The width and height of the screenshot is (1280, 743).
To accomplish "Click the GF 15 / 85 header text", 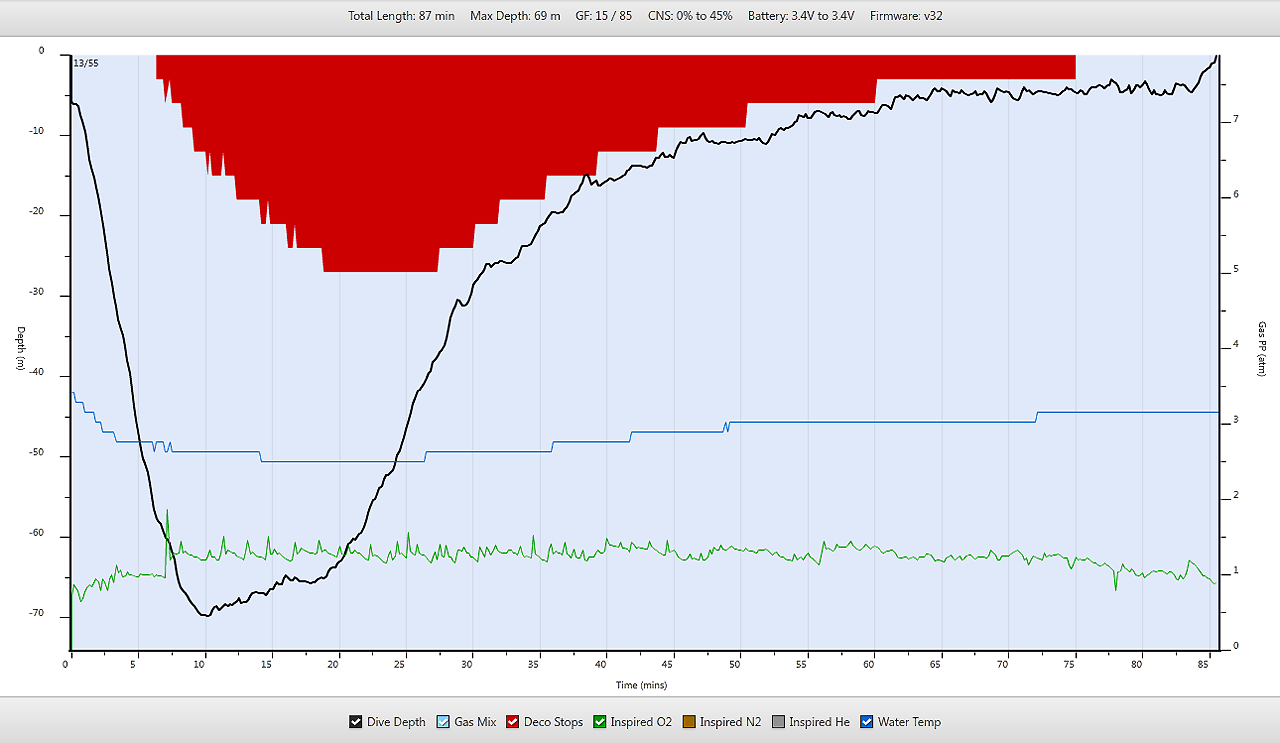I will (603, 16).
